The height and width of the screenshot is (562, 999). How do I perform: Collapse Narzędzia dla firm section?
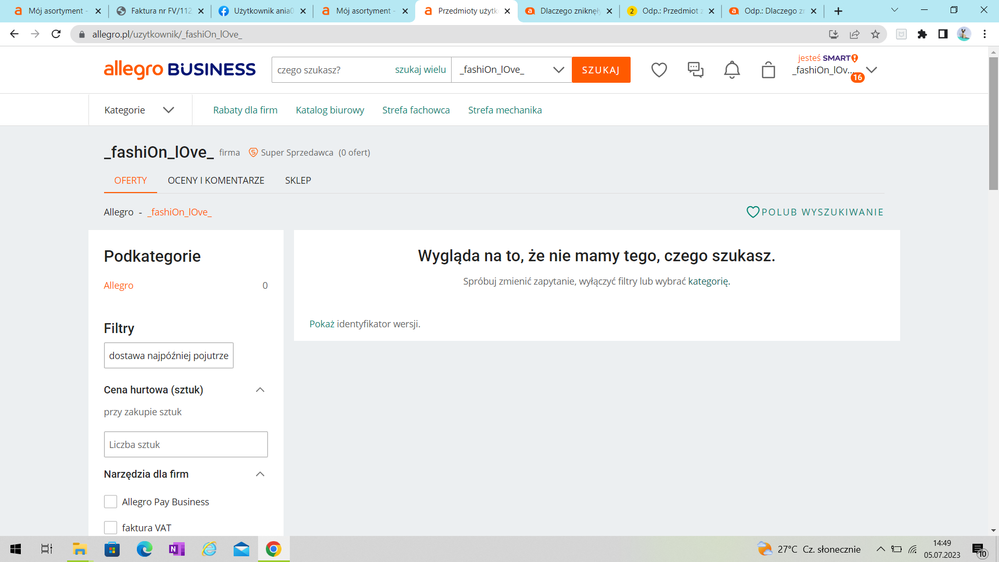click(x=260, y=474)
